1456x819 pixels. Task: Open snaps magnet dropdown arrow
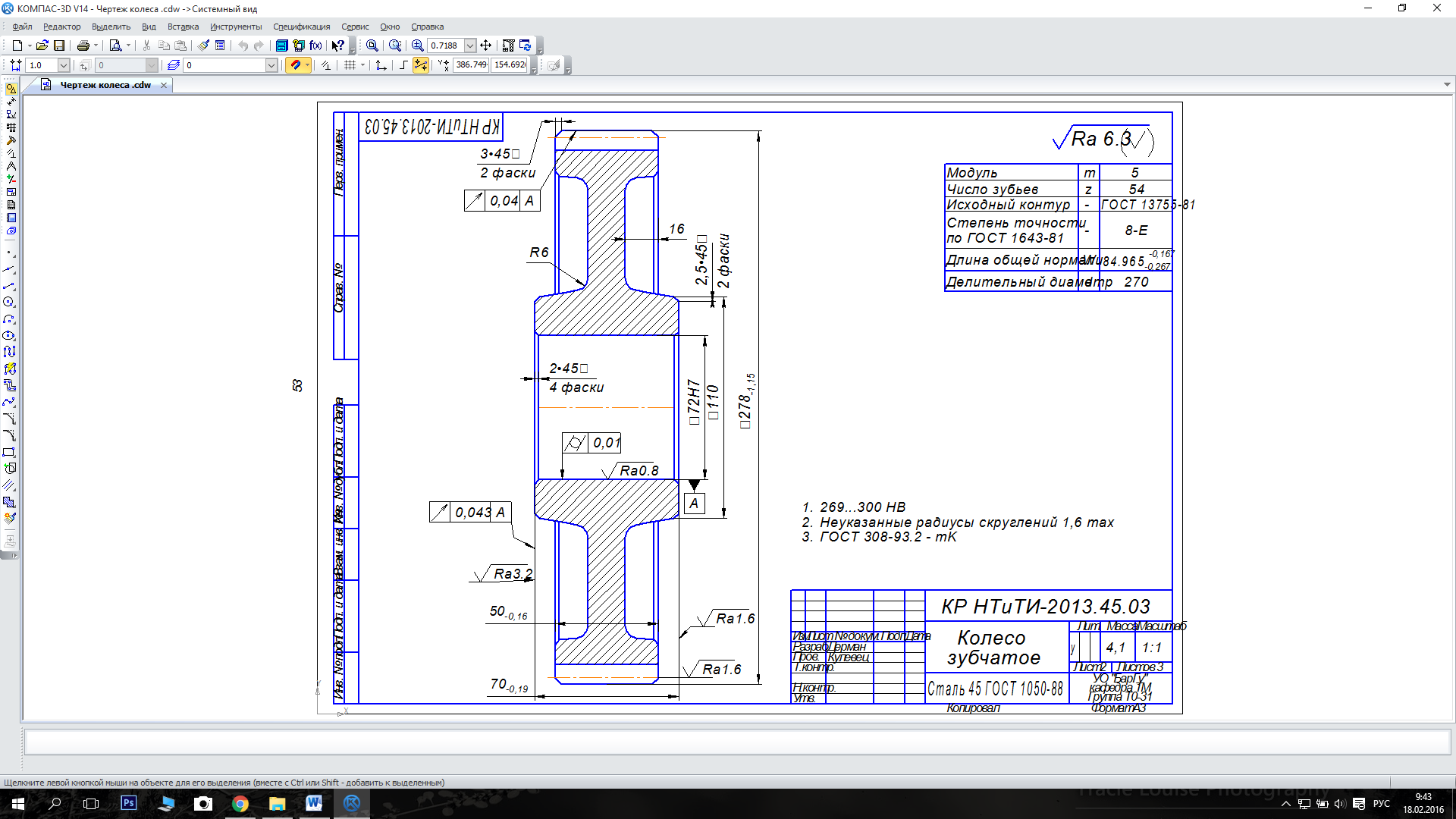click(x=307, y=65)
